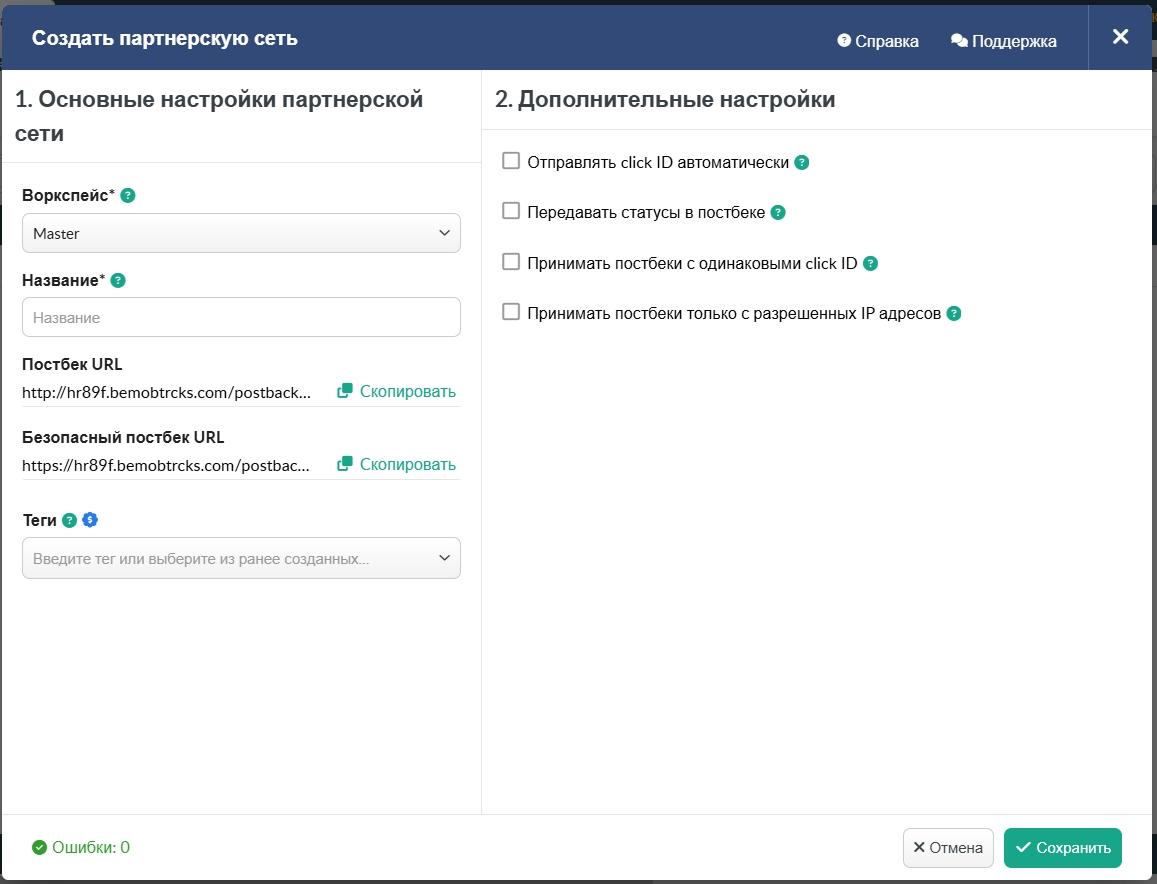Click Скопировать link for Безопасный постбек URL

click(x=407, y=464)
